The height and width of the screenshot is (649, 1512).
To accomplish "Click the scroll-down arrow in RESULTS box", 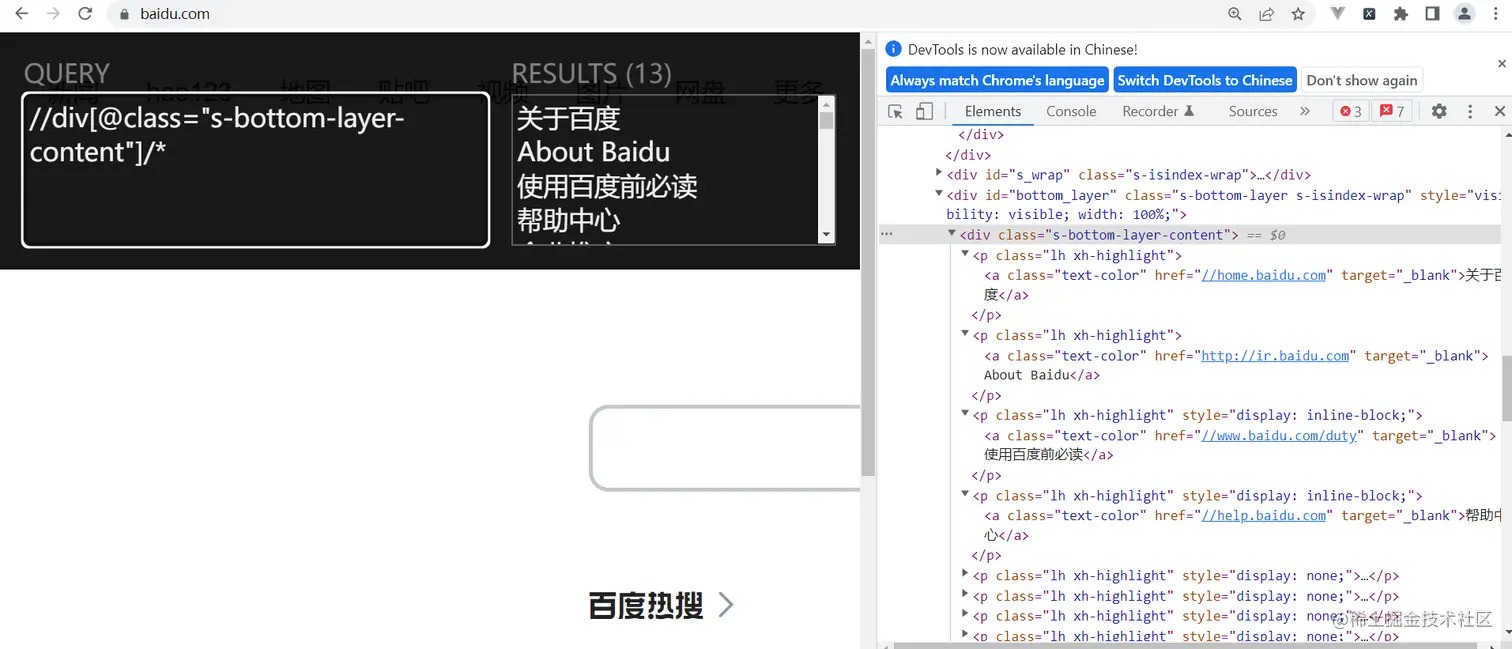I will point(827,235).
